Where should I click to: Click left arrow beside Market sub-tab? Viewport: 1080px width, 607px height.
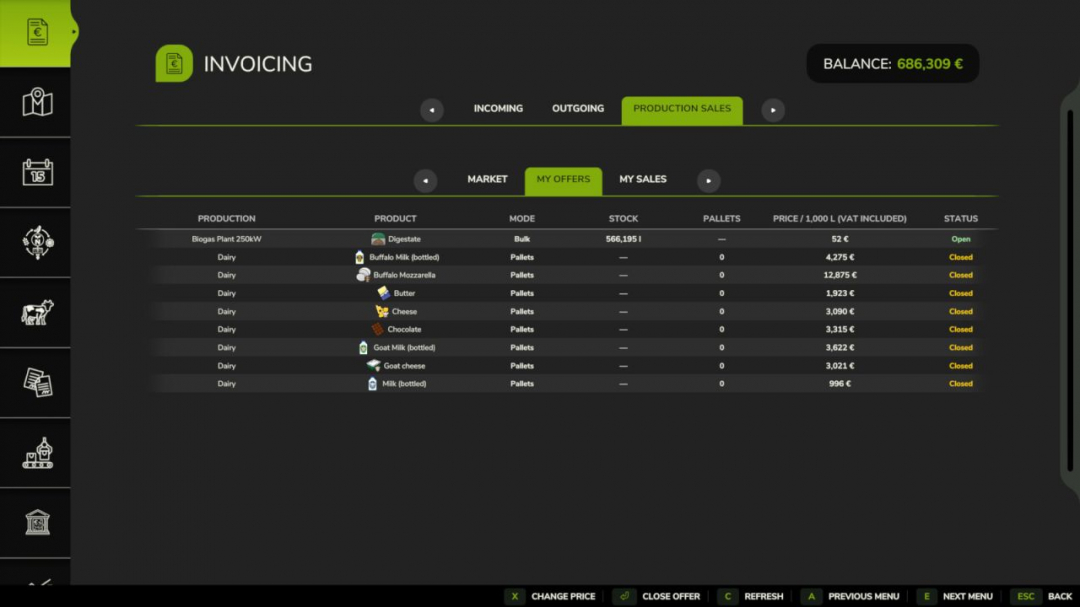click(x=425, y=181)
